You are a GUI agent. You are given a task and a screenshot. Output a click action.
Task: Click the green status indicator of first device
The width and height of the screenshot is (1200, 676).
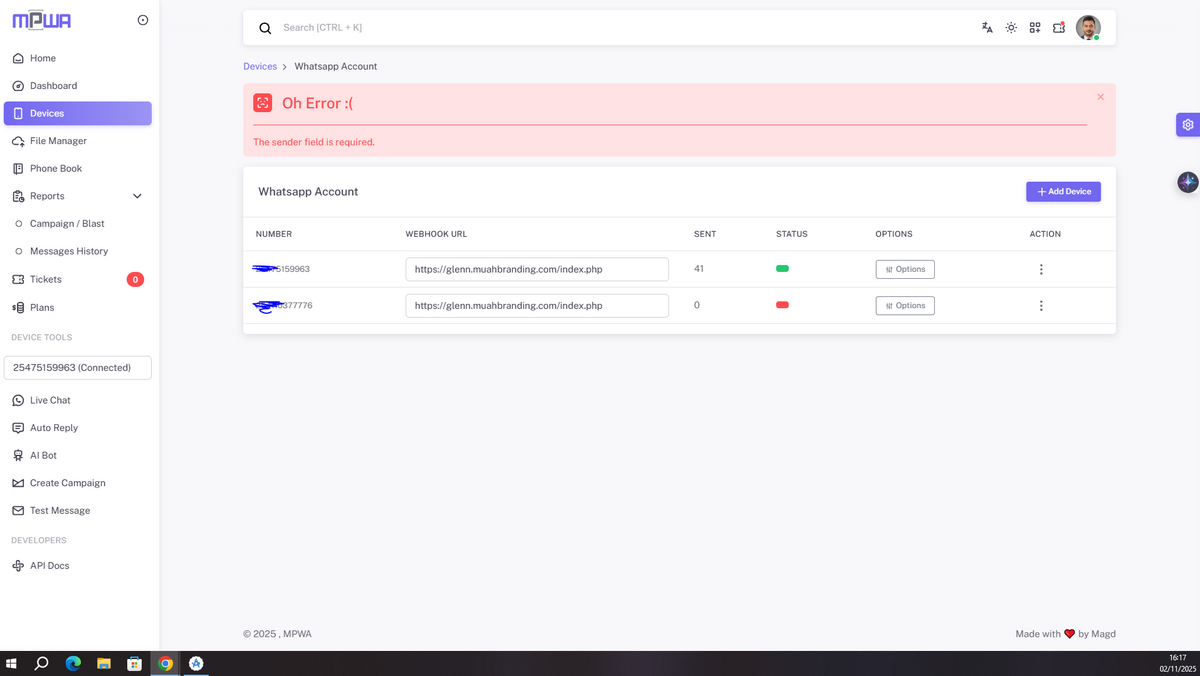click(782, 269)
